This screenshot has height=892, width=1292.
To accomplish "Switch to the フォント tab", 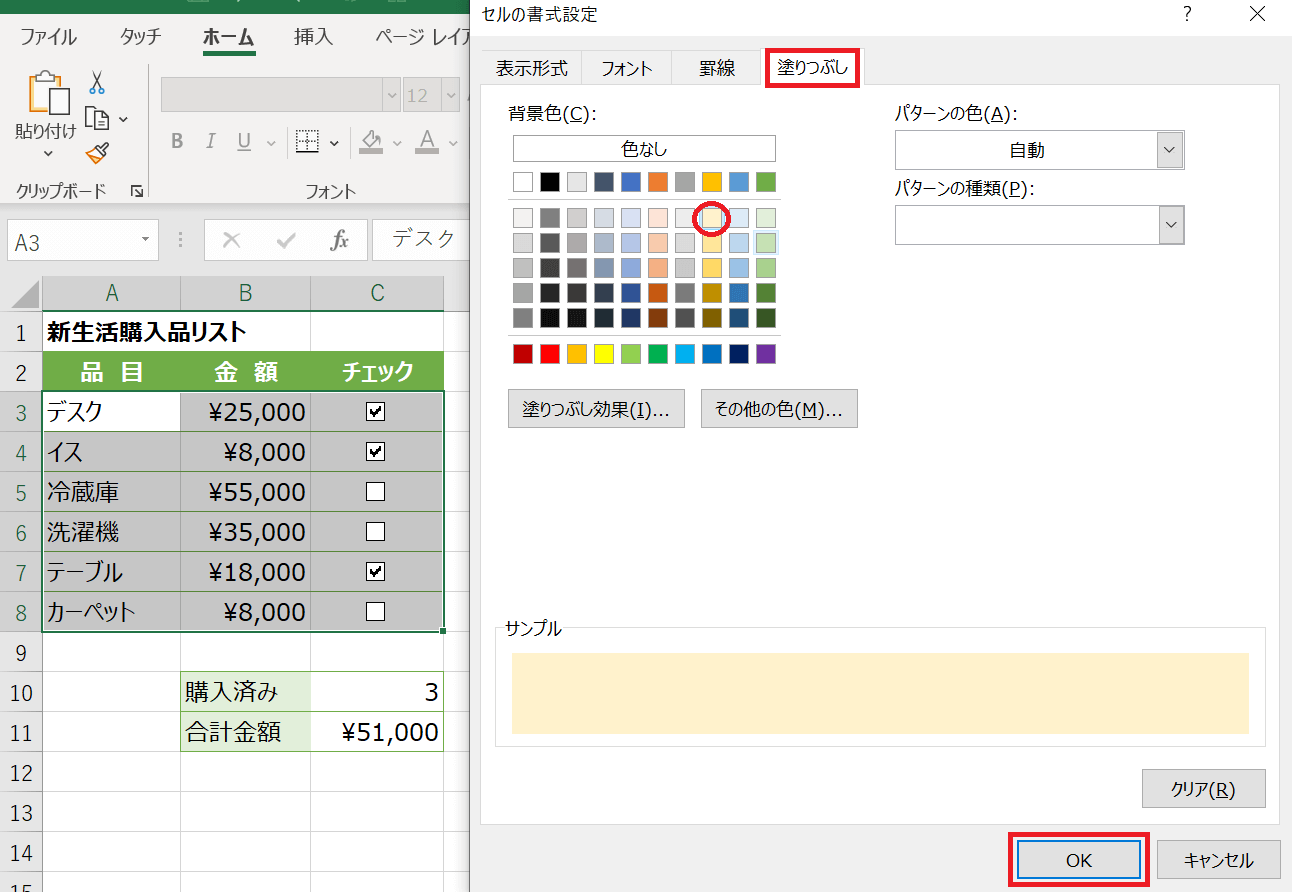I will (627, 68).
